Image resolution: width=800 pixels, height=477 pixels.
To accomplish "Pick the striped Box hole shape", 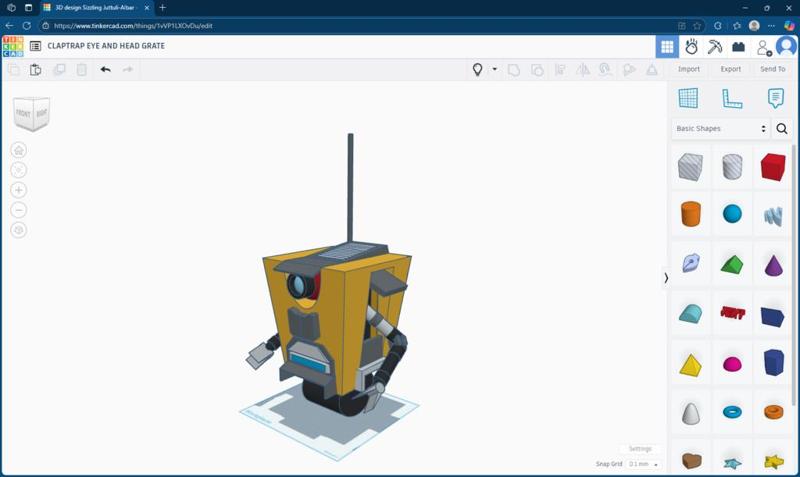I will tap(690, 167).
